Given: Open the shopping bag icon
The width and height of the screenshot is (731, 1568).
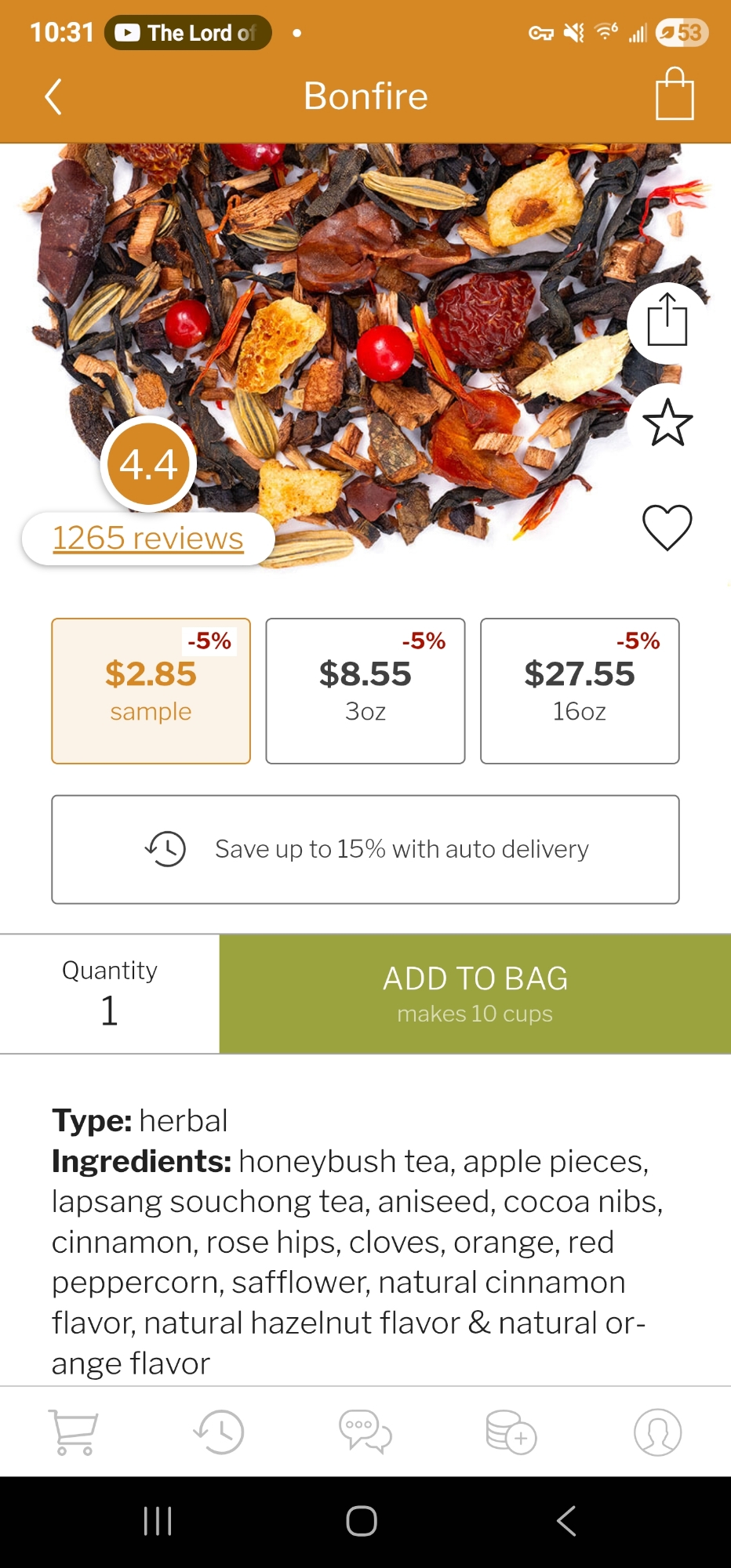Looking at the screenshot, I should (675, 95).
